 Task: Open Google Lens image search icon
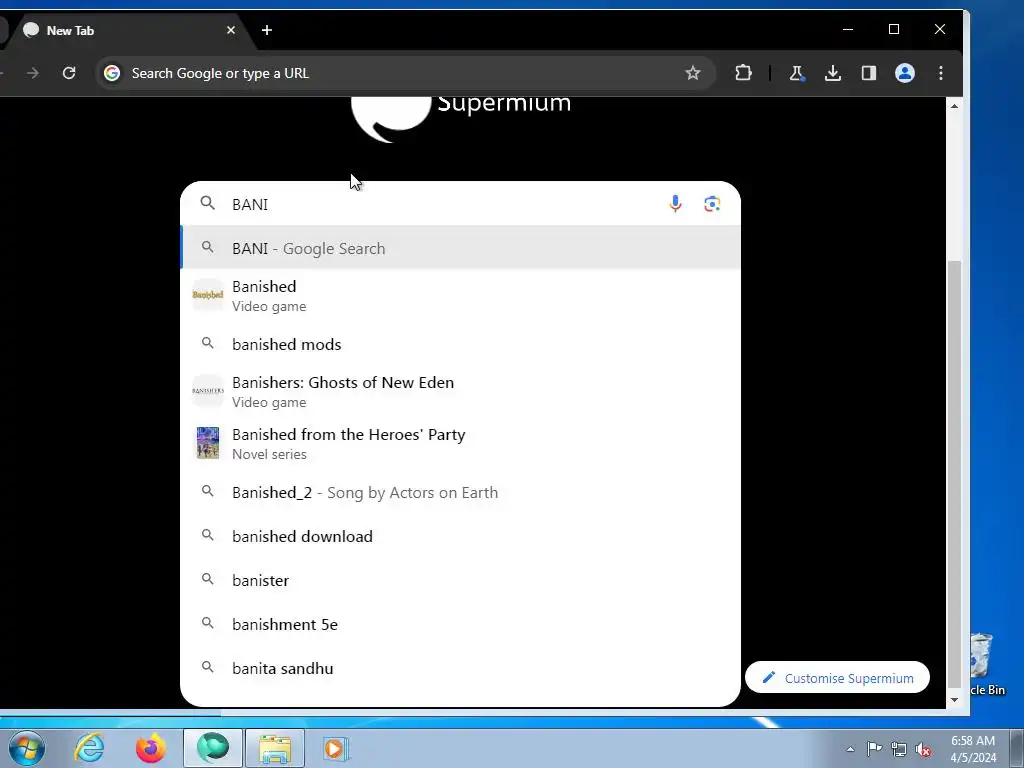coord(712,204)
